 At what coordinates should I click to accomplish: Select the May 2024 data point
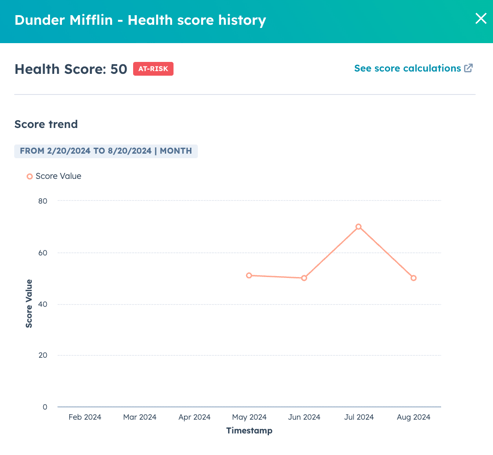click(249, 275)
